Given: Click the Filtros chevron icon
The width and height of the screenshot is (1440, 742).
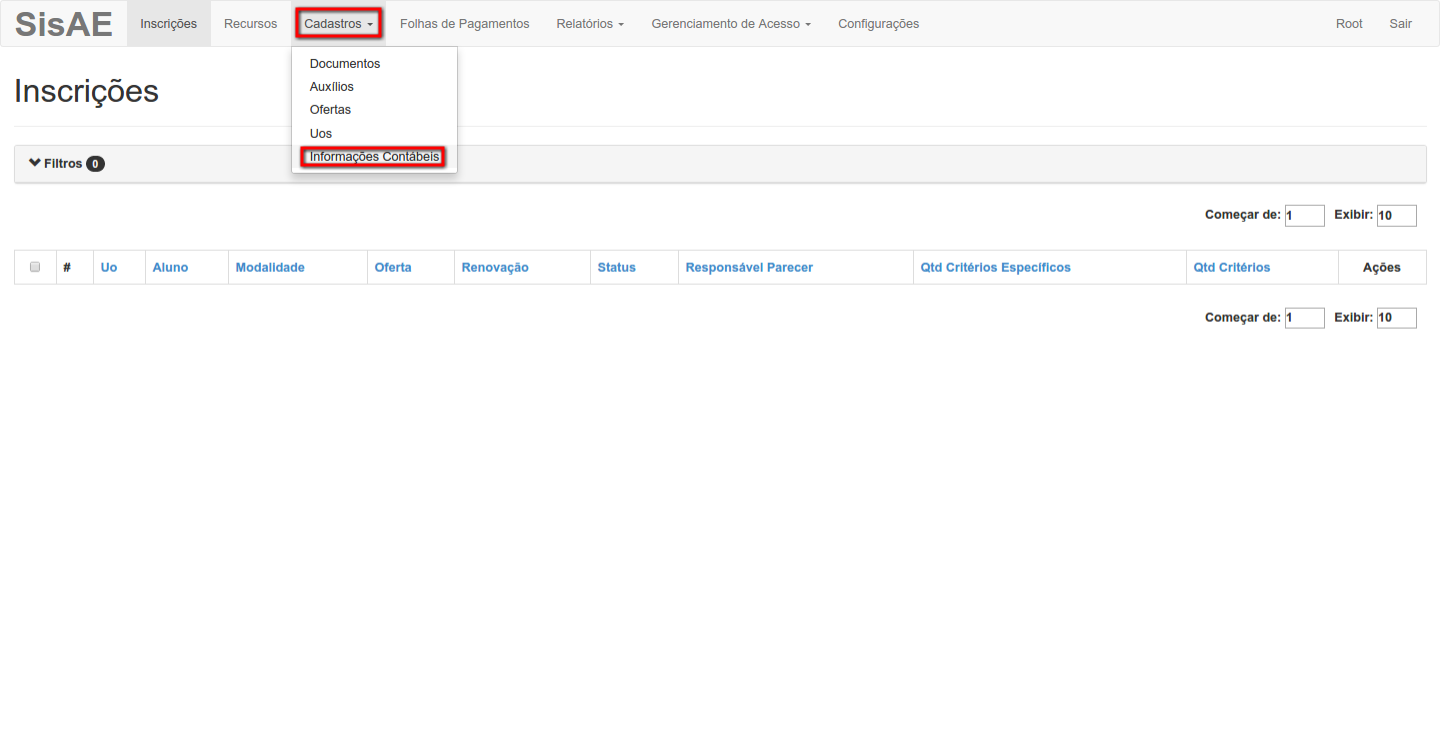Looking at the screenshot, I should coord(35,163).
